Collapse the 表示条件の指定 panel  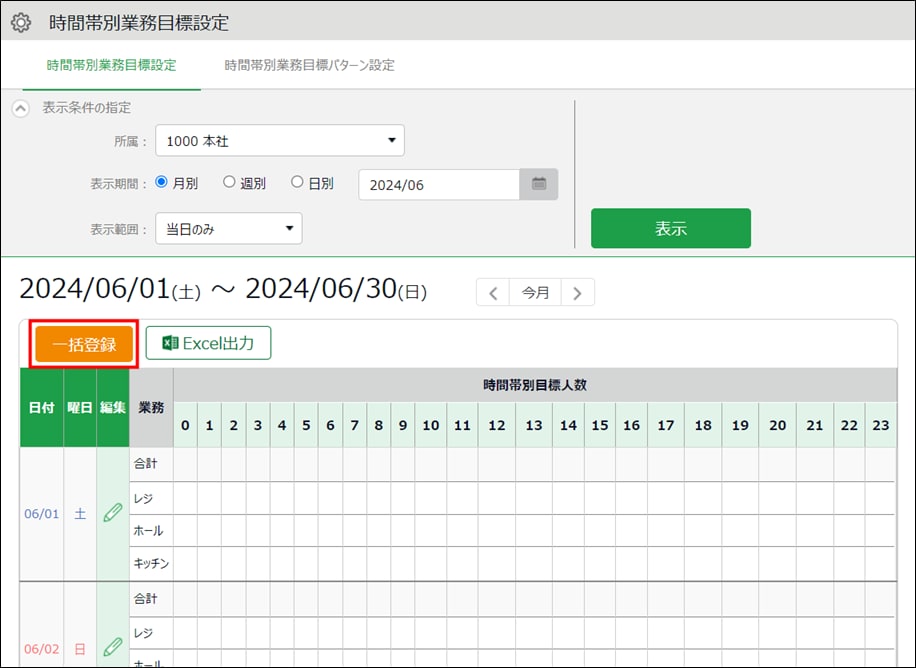click(x=20, y=108)
